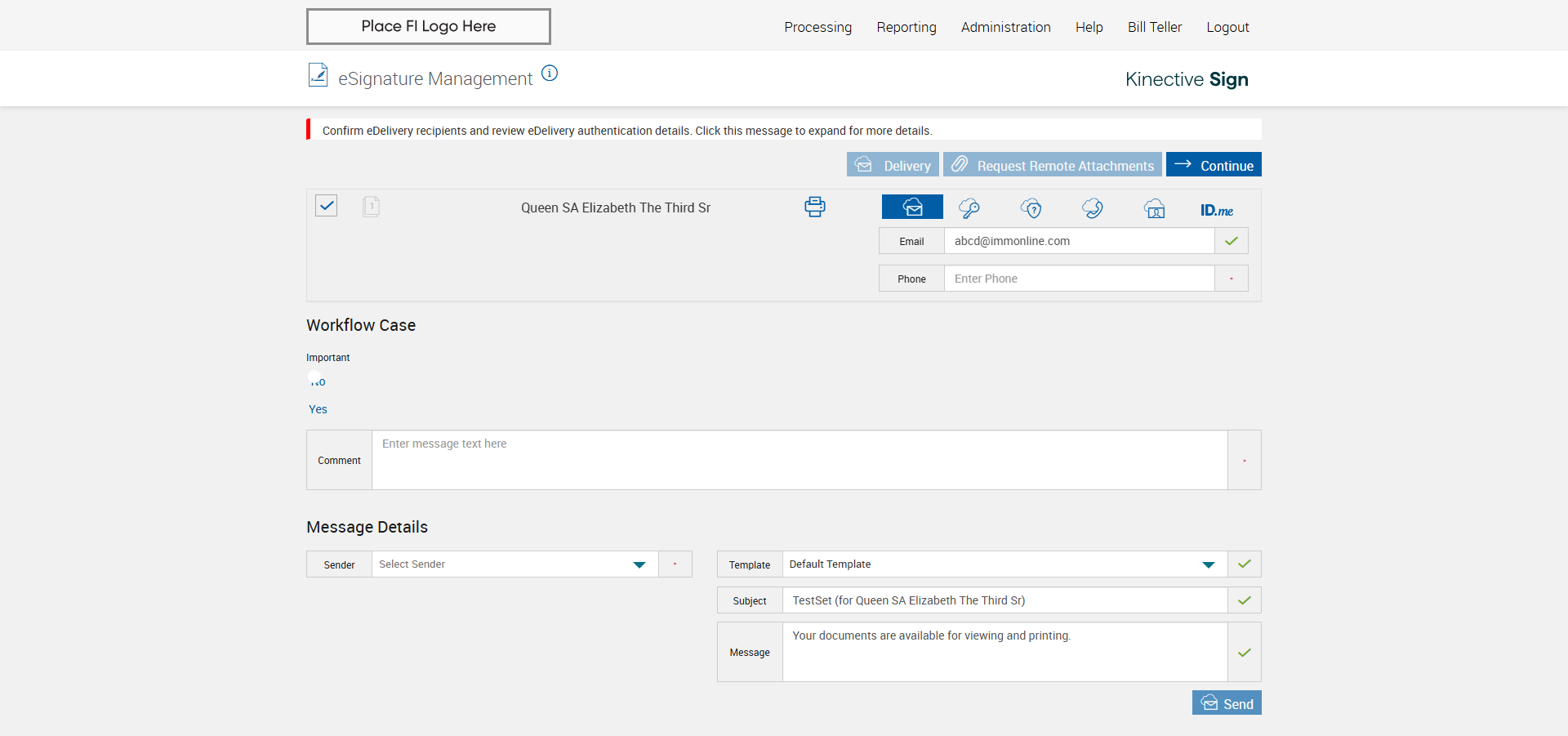This screenshot has height=736, width=1568.
Task: Set Important to Yes
Action: click(318, 409)
